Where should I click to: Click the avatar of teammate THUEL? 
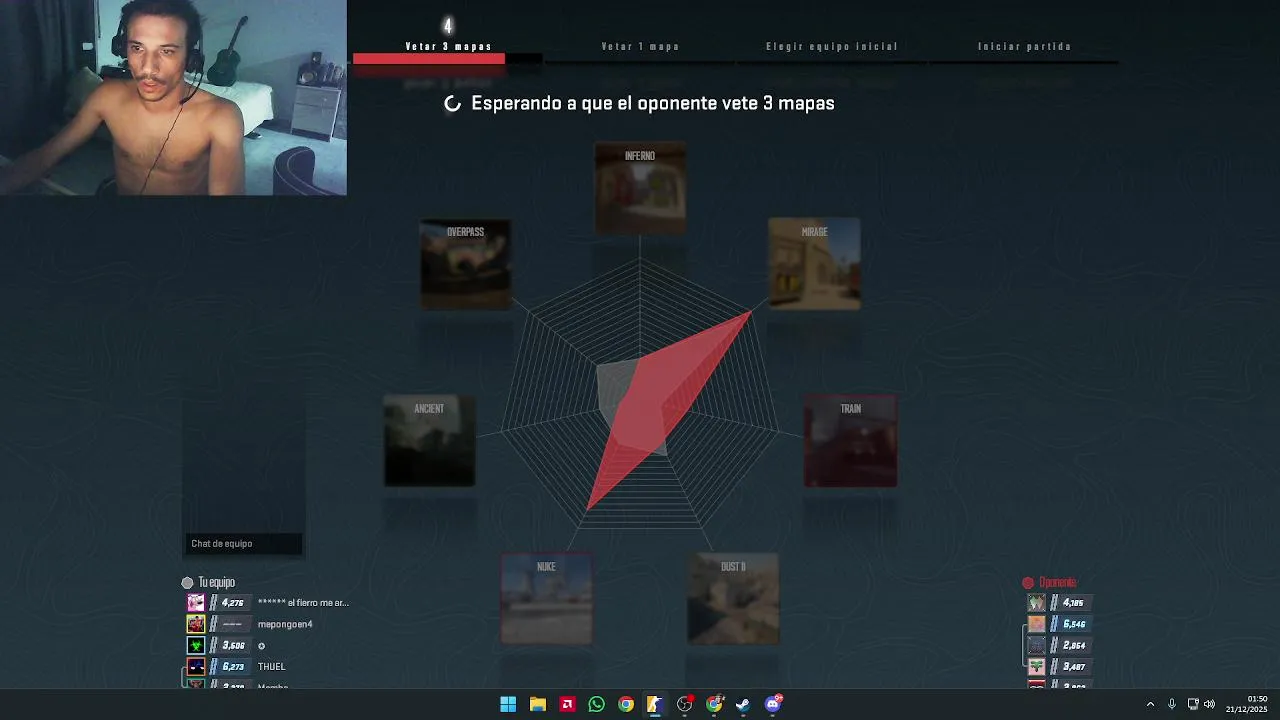196,667
